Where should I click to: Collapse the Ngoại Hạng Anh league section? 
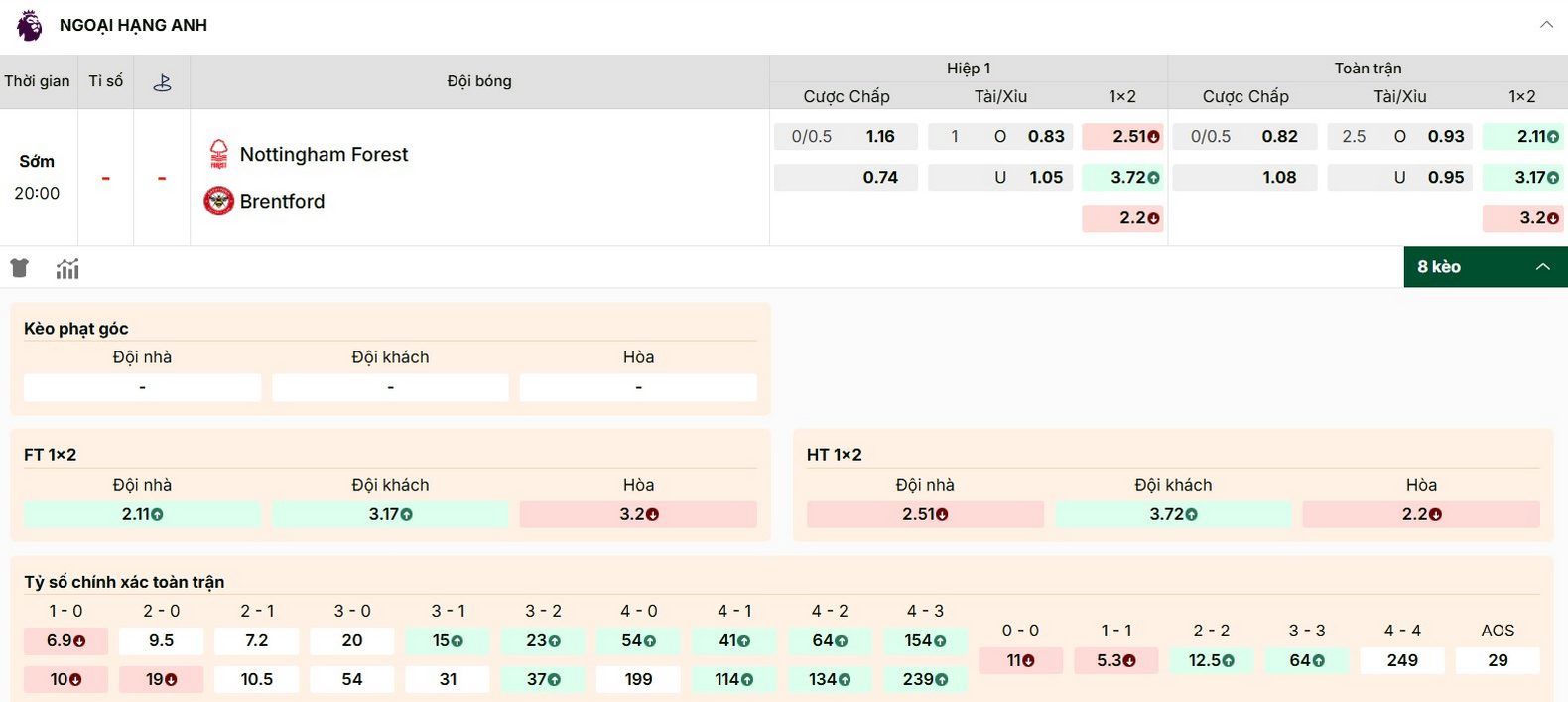coord(1546,25)
